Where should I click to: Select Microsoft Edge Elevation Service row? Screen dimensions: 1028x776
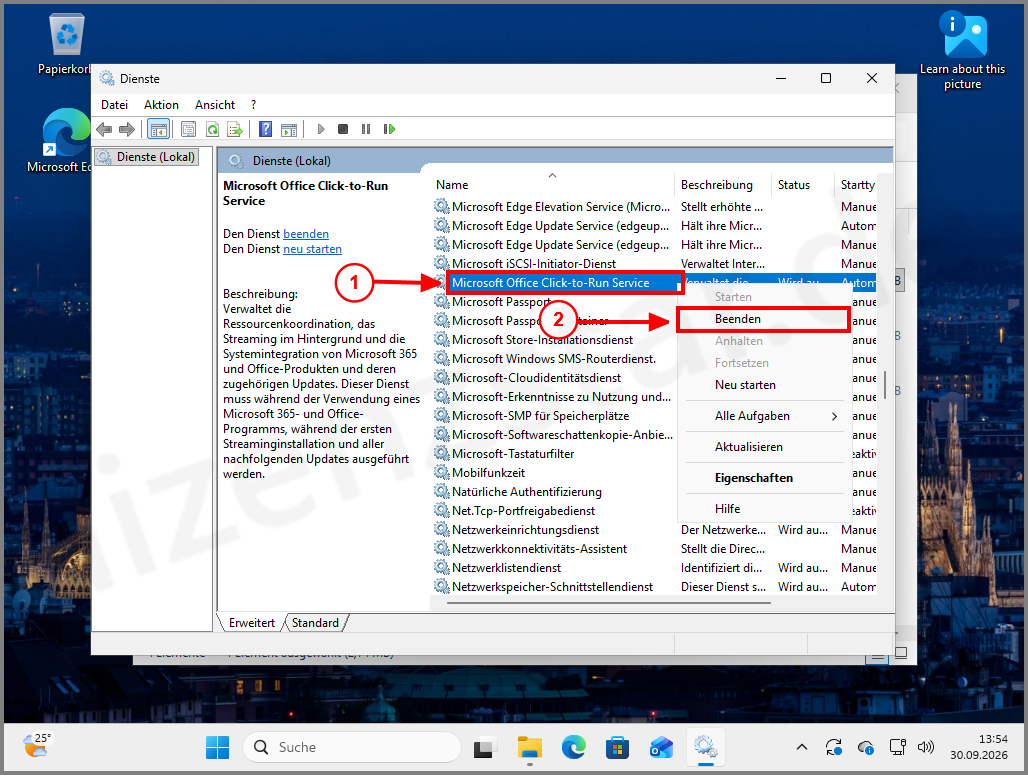[654, 206]
